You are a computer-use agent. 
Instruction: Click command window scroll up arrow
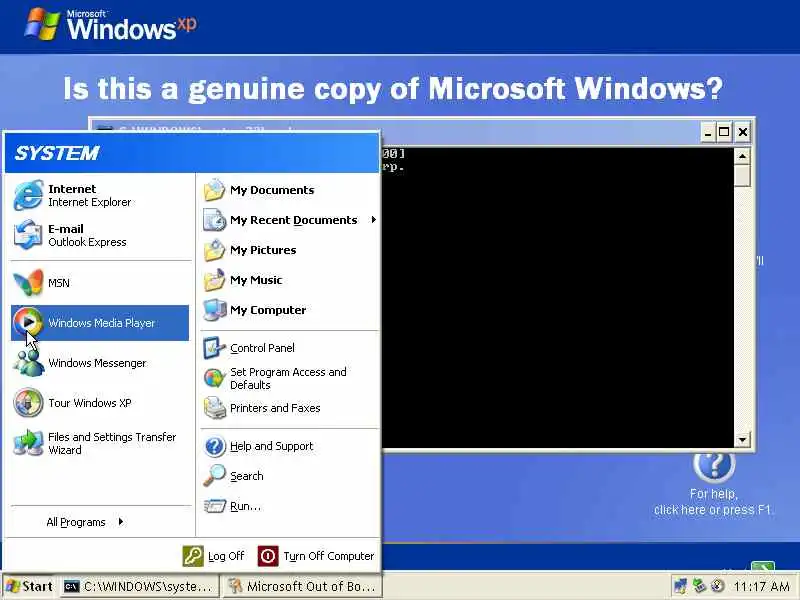point(742,156)
